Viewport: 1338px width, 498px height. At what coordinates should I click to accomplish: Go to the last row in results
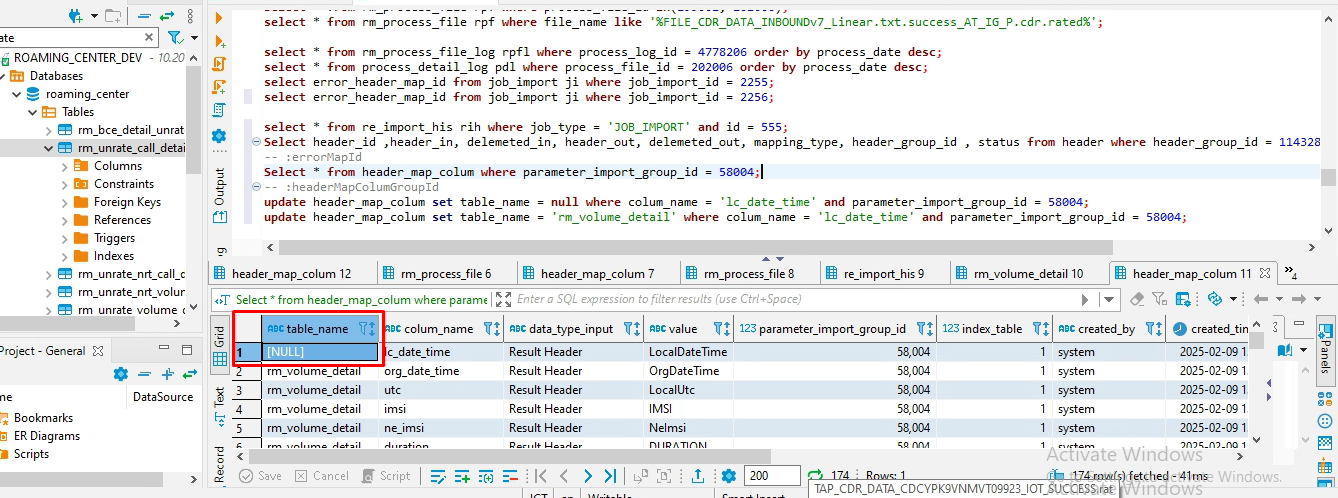(610, 476)
